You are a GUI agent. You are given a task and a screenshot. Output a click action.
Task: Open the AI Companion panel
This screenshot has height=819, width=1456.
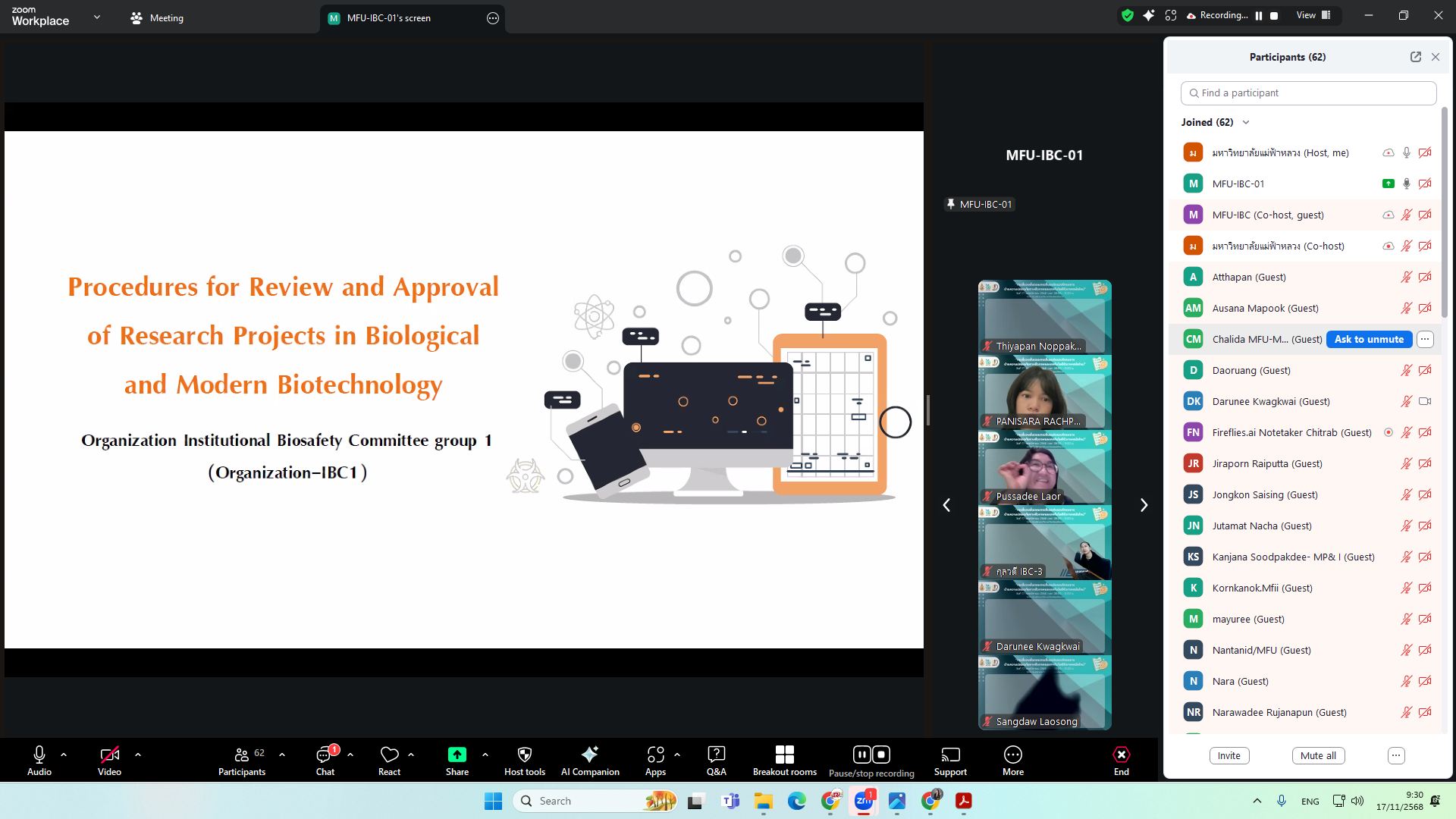pyautogui.click(x=589, y=760)
